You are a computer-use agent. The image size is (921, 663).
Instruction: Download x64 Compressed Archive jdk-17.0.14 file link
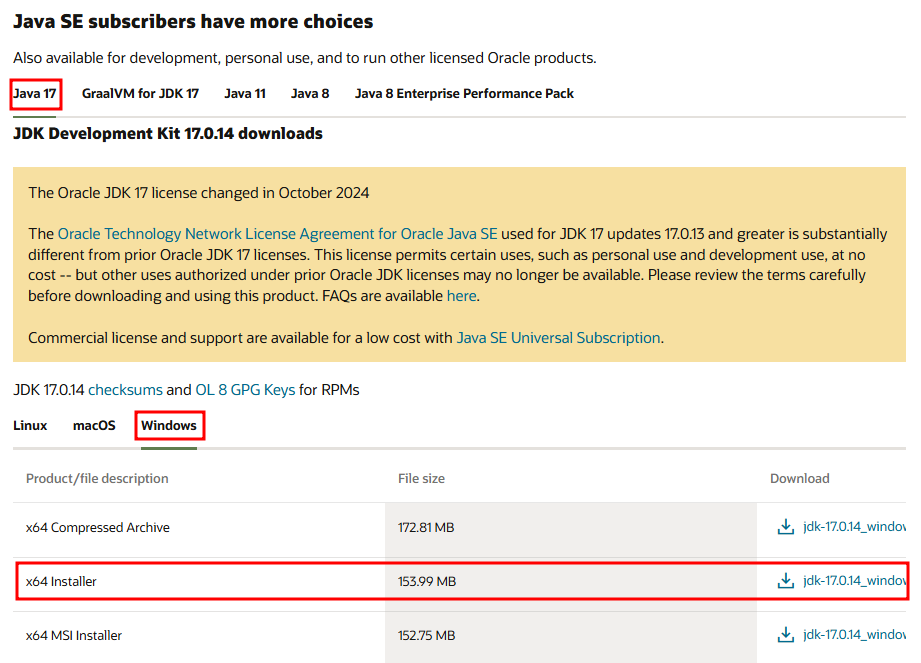tap(854, 527)
